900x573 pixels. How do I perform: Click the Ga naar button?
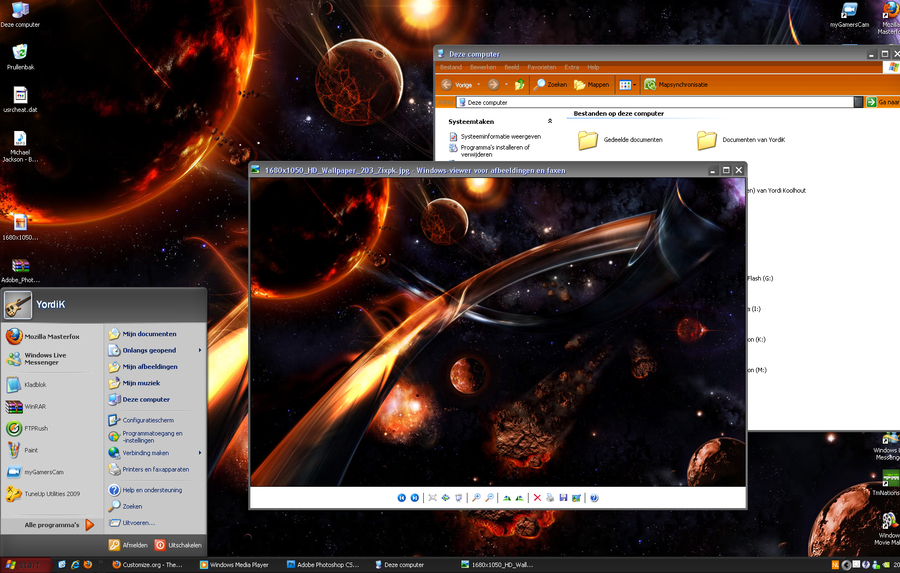(883, 102)
